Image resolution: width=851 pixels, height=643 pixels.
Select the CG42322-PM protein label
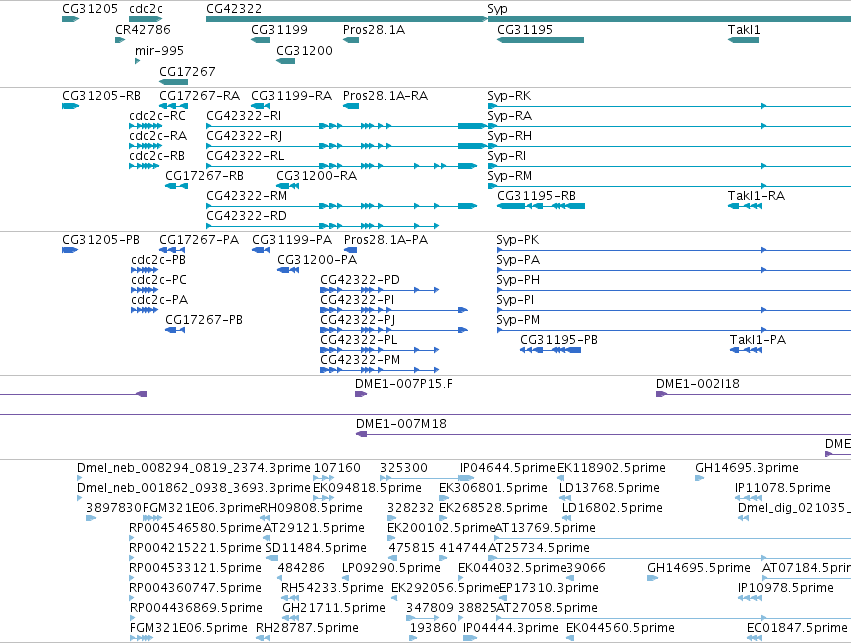(360, 361)
